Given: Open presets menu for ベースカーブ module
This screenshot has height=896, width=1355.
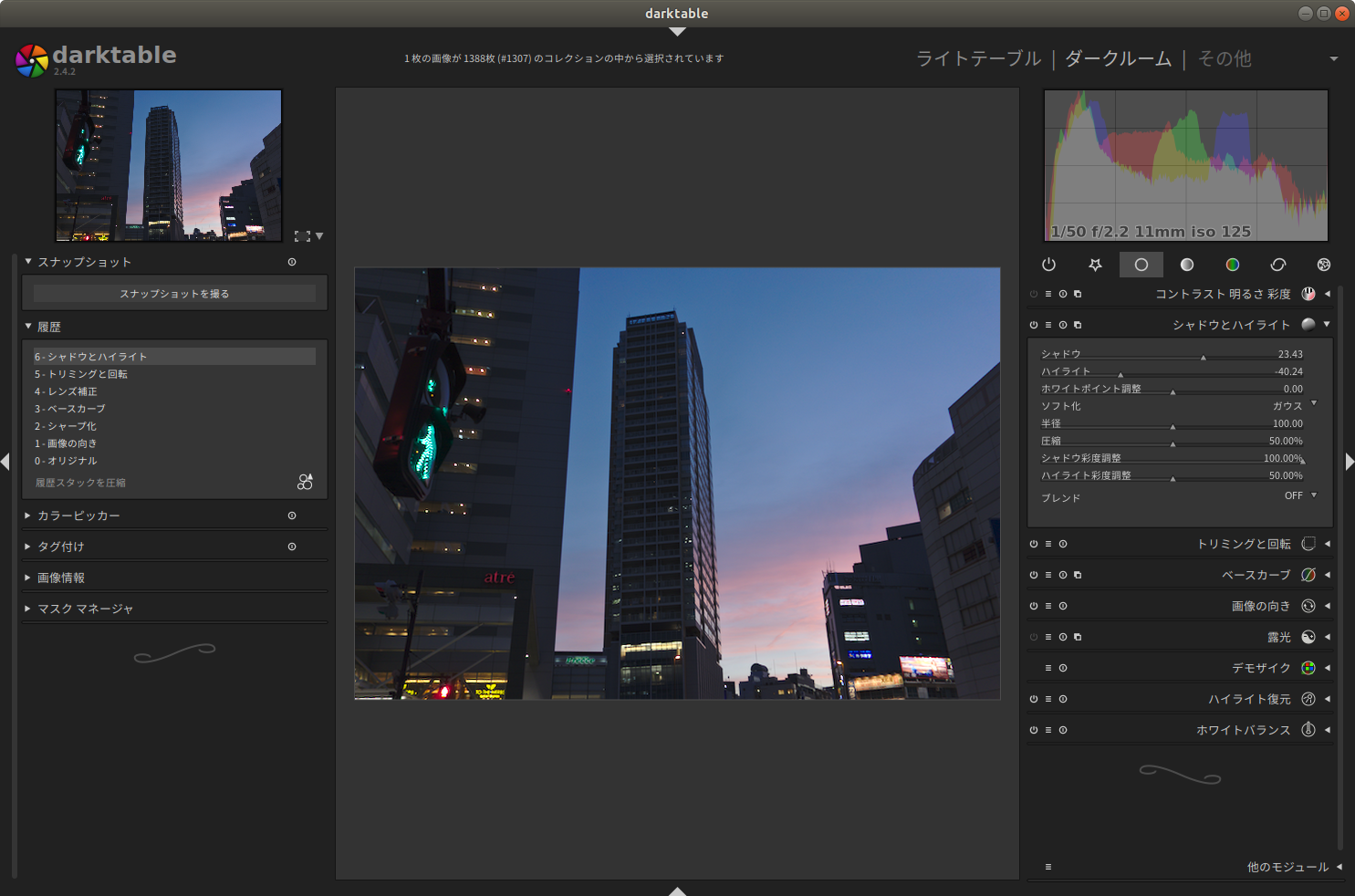Looking at the screenshot, I should point(1048,575).
